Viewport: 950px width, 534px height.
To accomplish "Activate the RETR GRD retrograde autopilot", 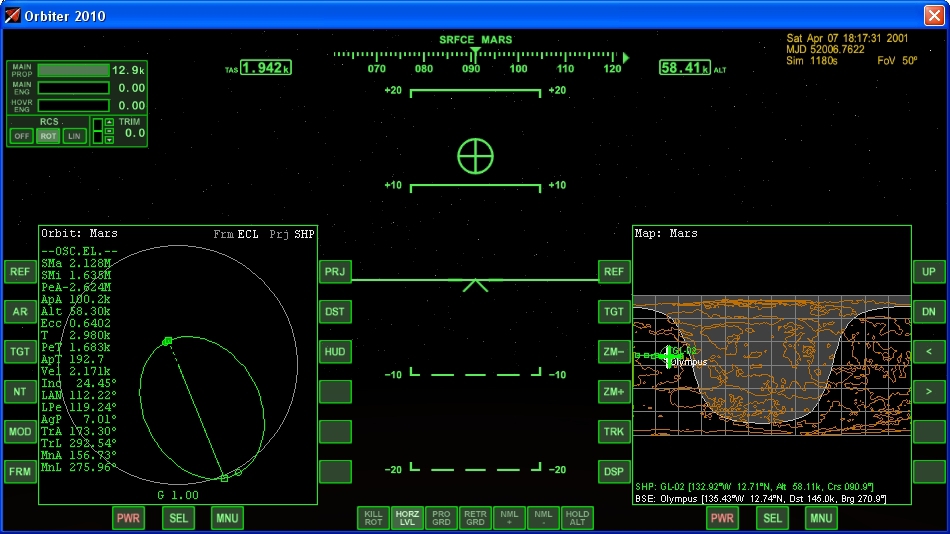I will (475, 517).
